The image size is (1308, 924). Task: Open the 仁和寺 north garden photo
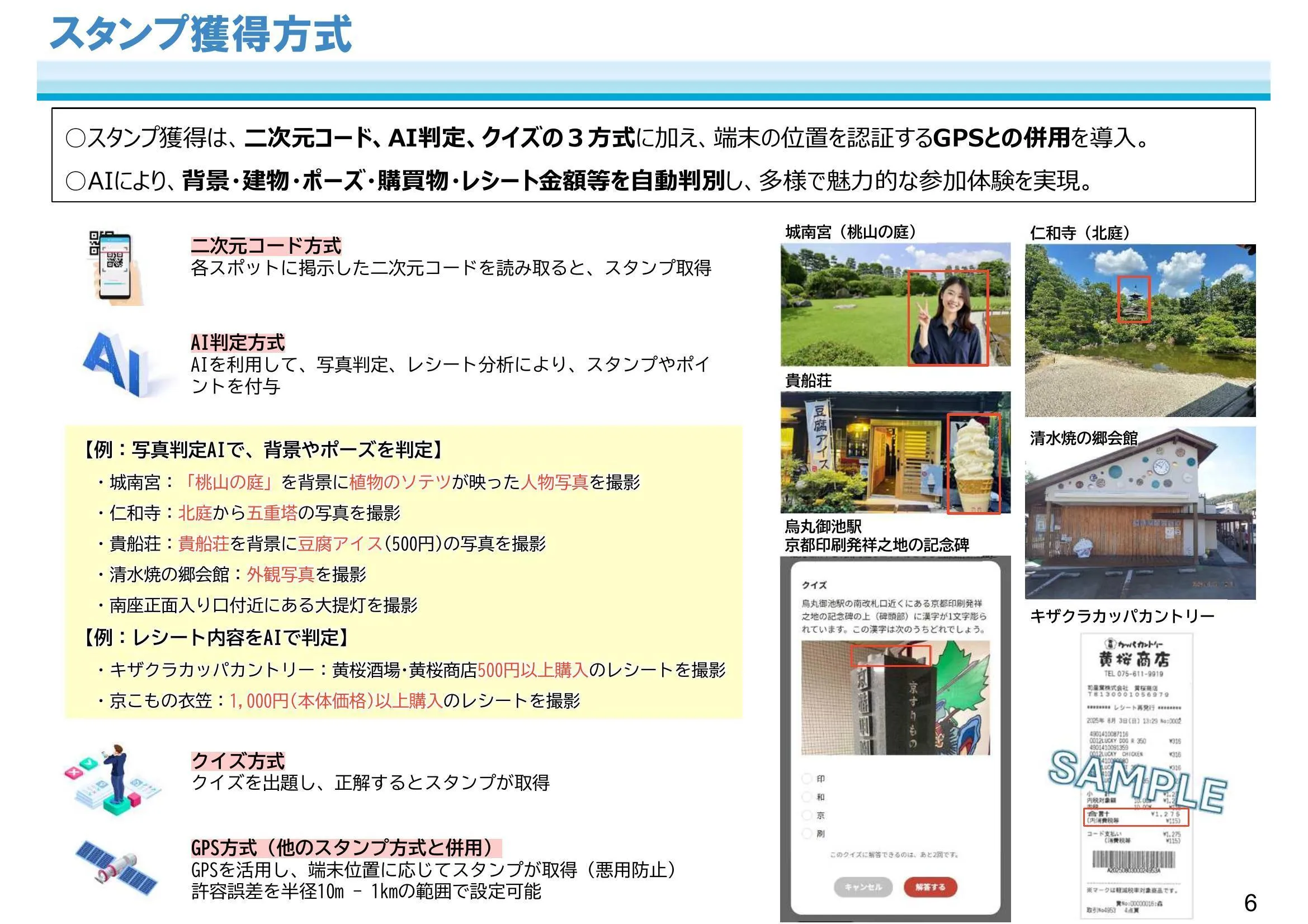(1140, 330)
